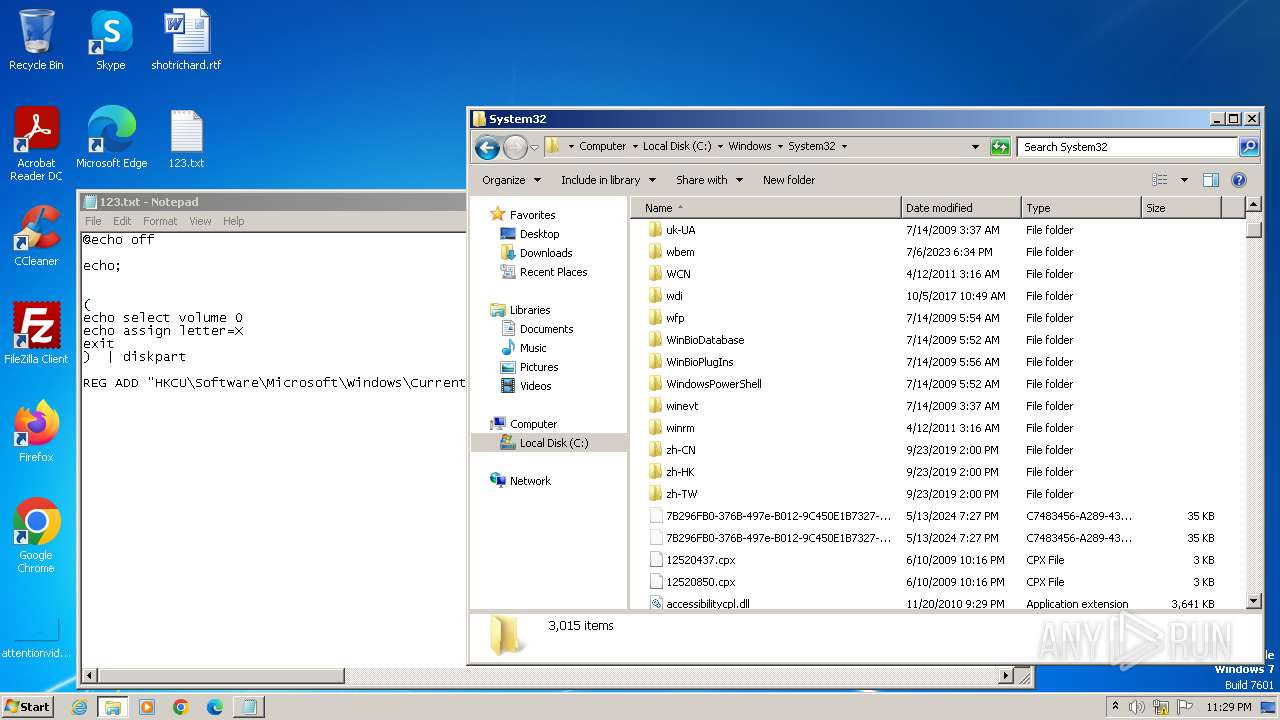Select the shotrichard.rtf desktop file

click(x=186, y=40)
